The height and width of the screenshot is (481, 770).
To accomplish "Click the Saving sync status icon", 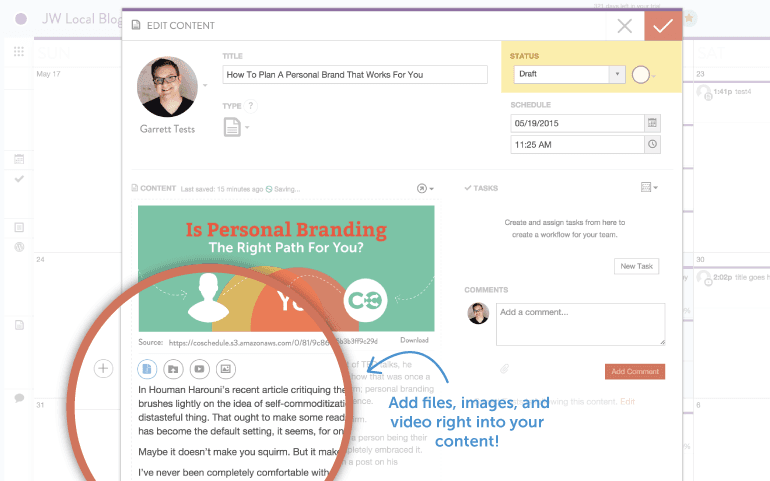I will [269, 189].
